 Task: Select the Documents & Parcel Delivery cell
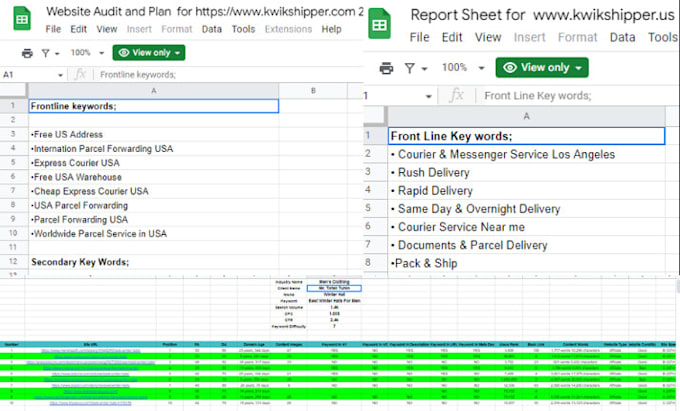coord(526,245)
